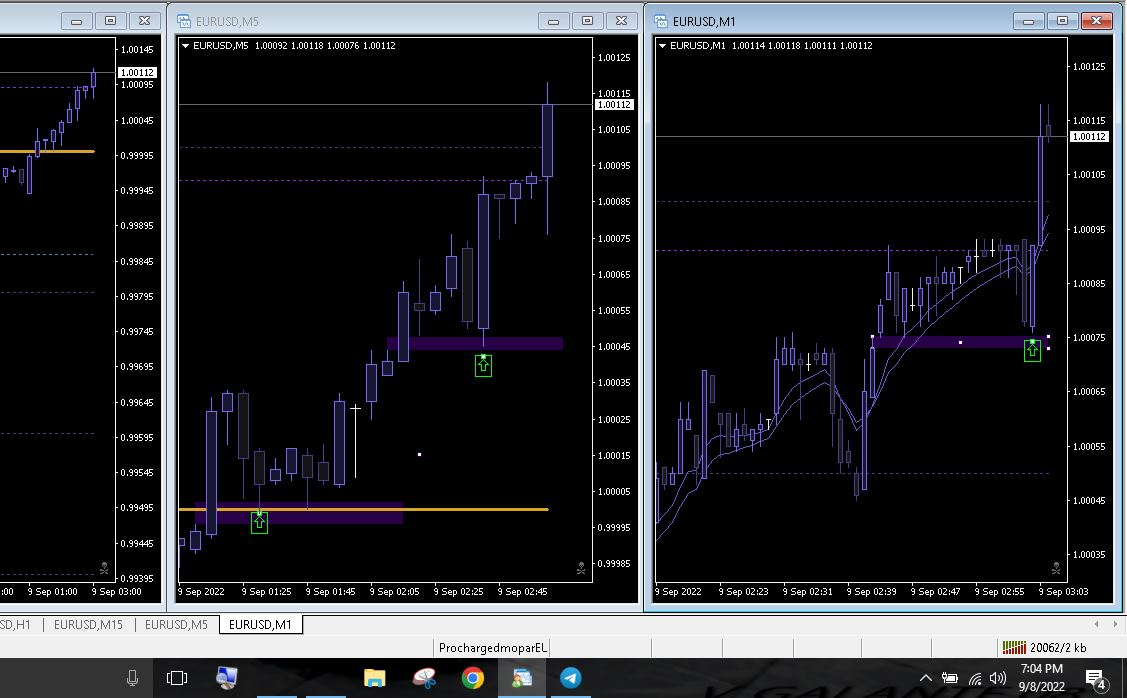
Task: Click the expert advisor skull icon in leftmost chart
Action: (x=104, y=568)
